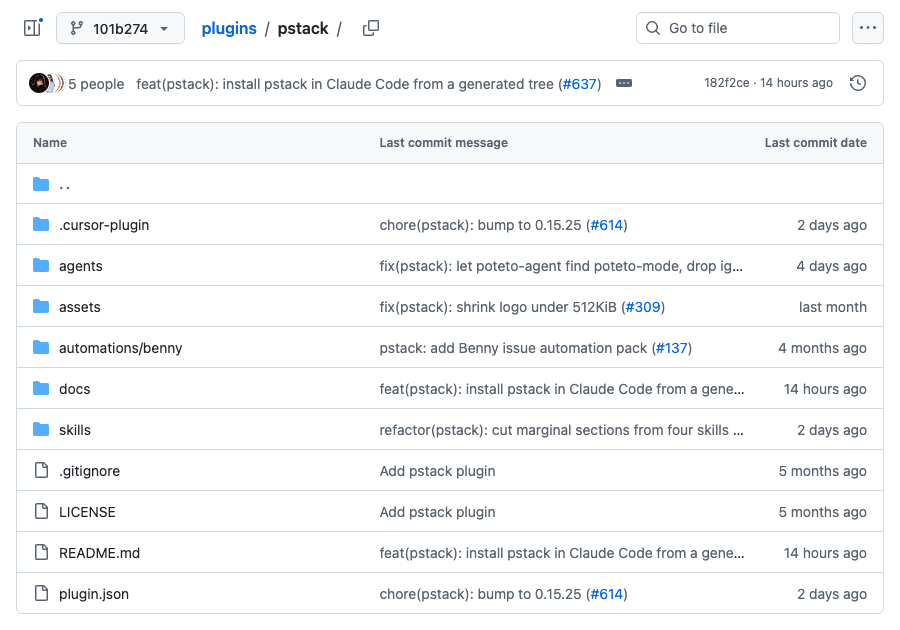The width and height of the screenshot is (900, 630).
Task: Click 'last month' date for assets
Action: [x=833, y=307]
